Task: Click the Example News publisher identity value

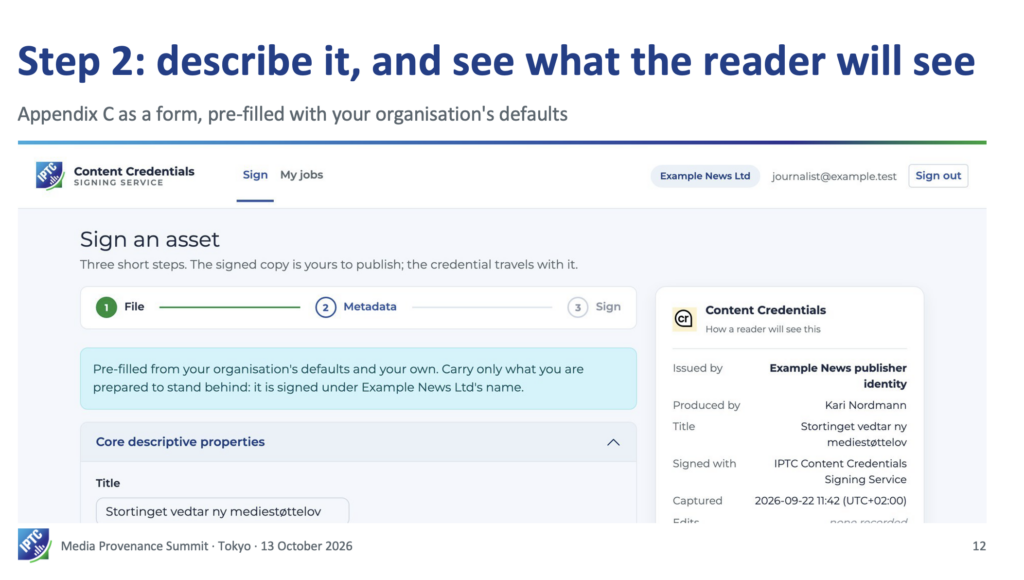Action: 838,376
